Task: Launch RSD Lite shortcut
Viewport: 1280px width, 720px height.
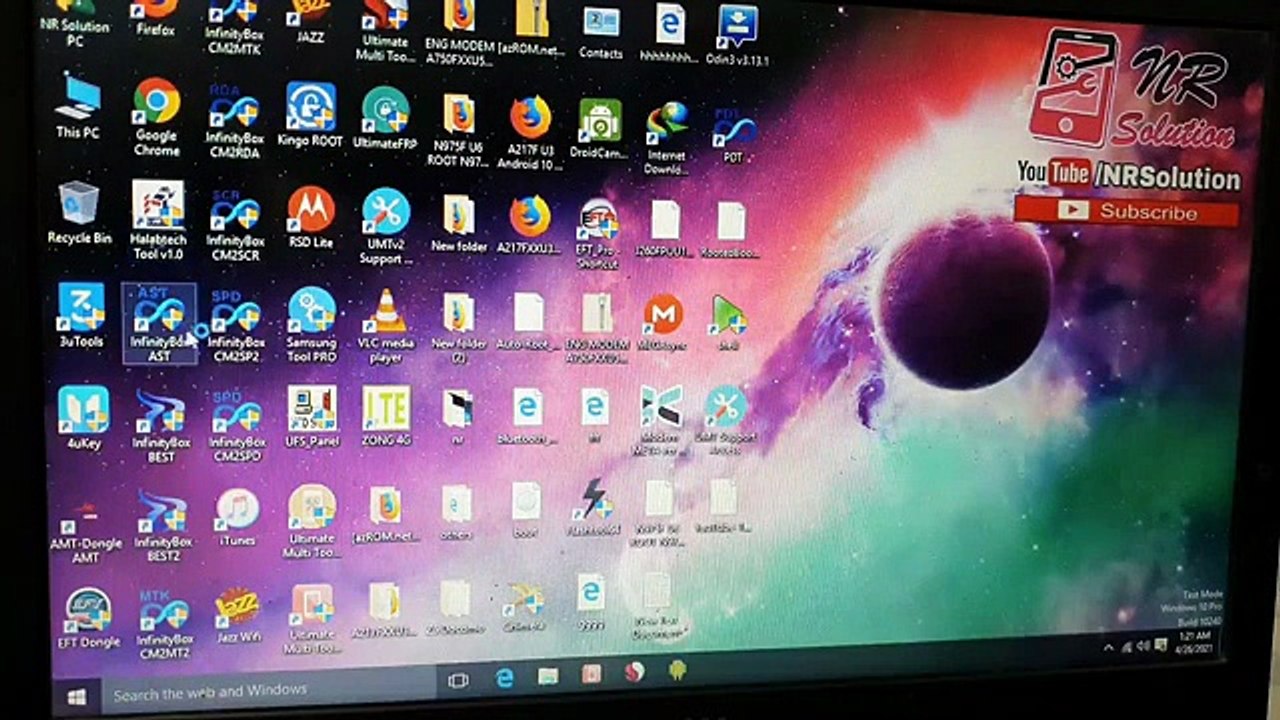Action: 310,217
